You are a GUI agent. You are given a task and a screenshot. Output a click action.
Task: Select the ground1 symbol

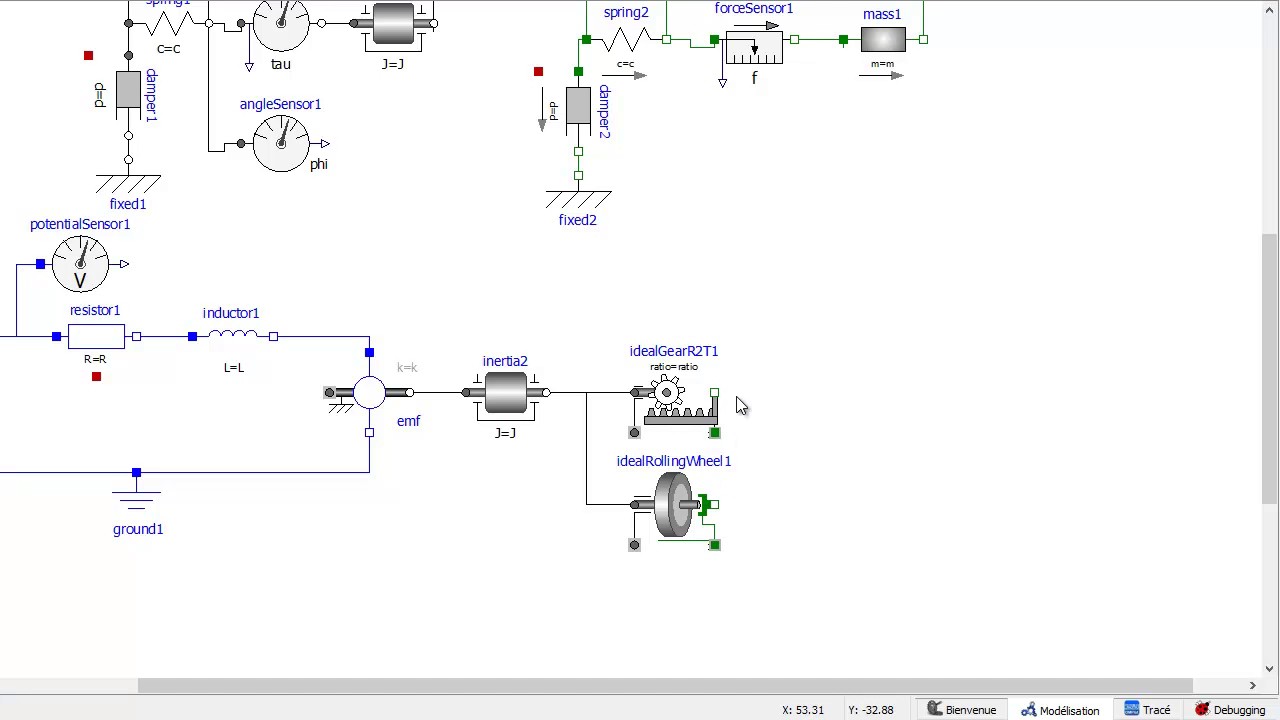(x=136, y=496)
